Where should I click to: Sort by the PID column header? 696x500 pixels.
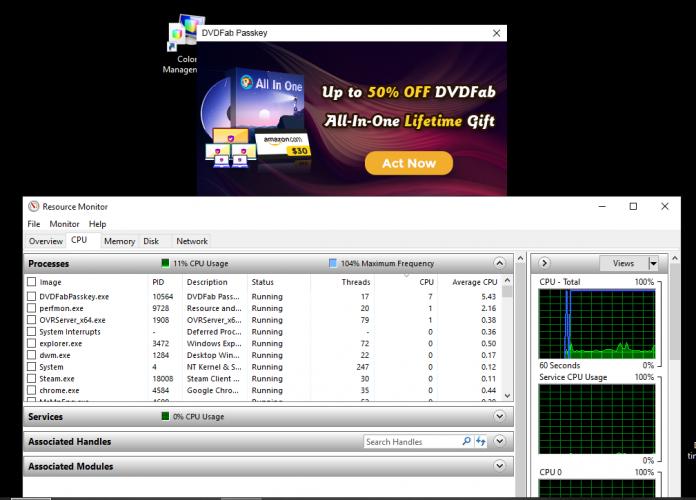(158, 282)
